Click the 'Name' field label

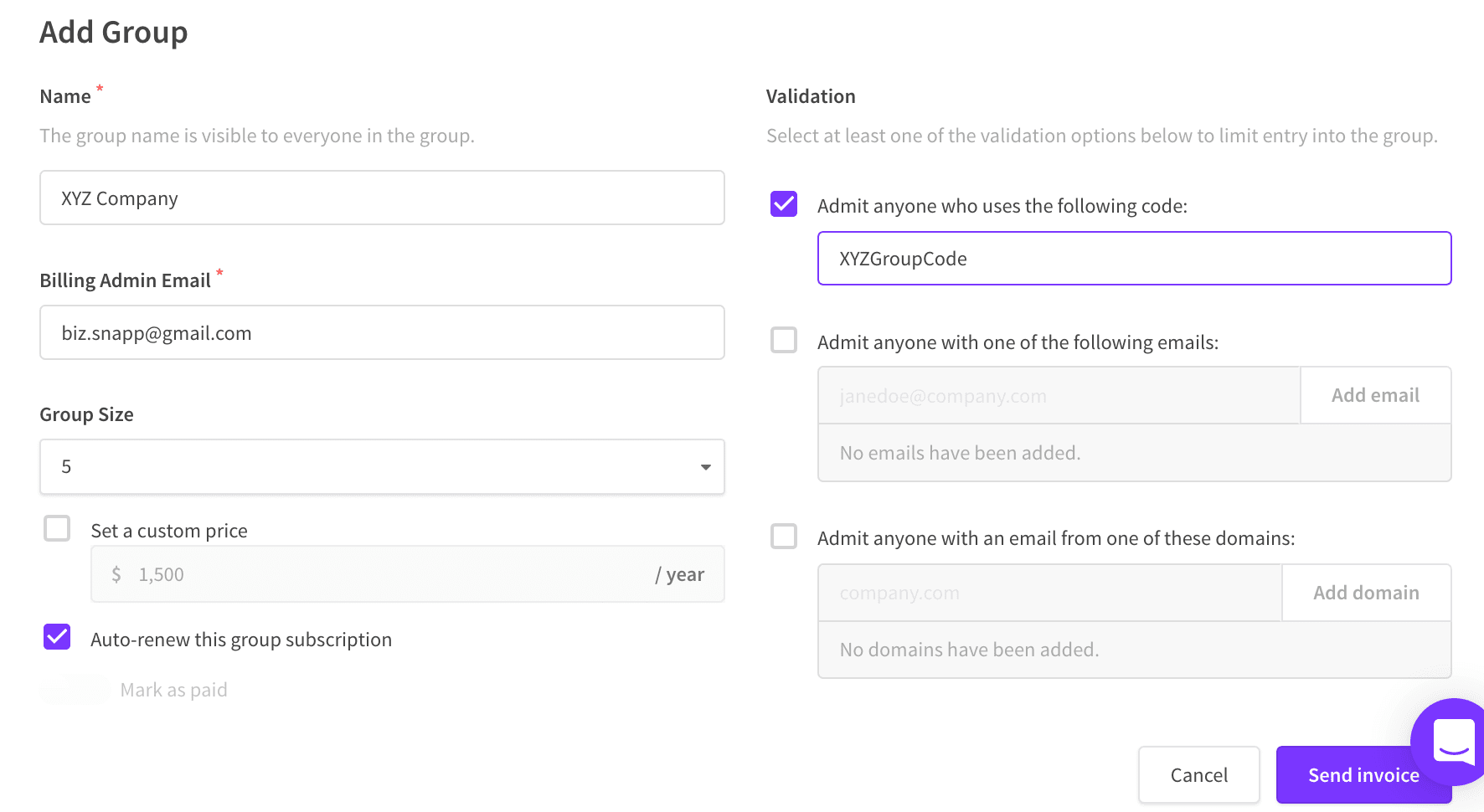65,96
